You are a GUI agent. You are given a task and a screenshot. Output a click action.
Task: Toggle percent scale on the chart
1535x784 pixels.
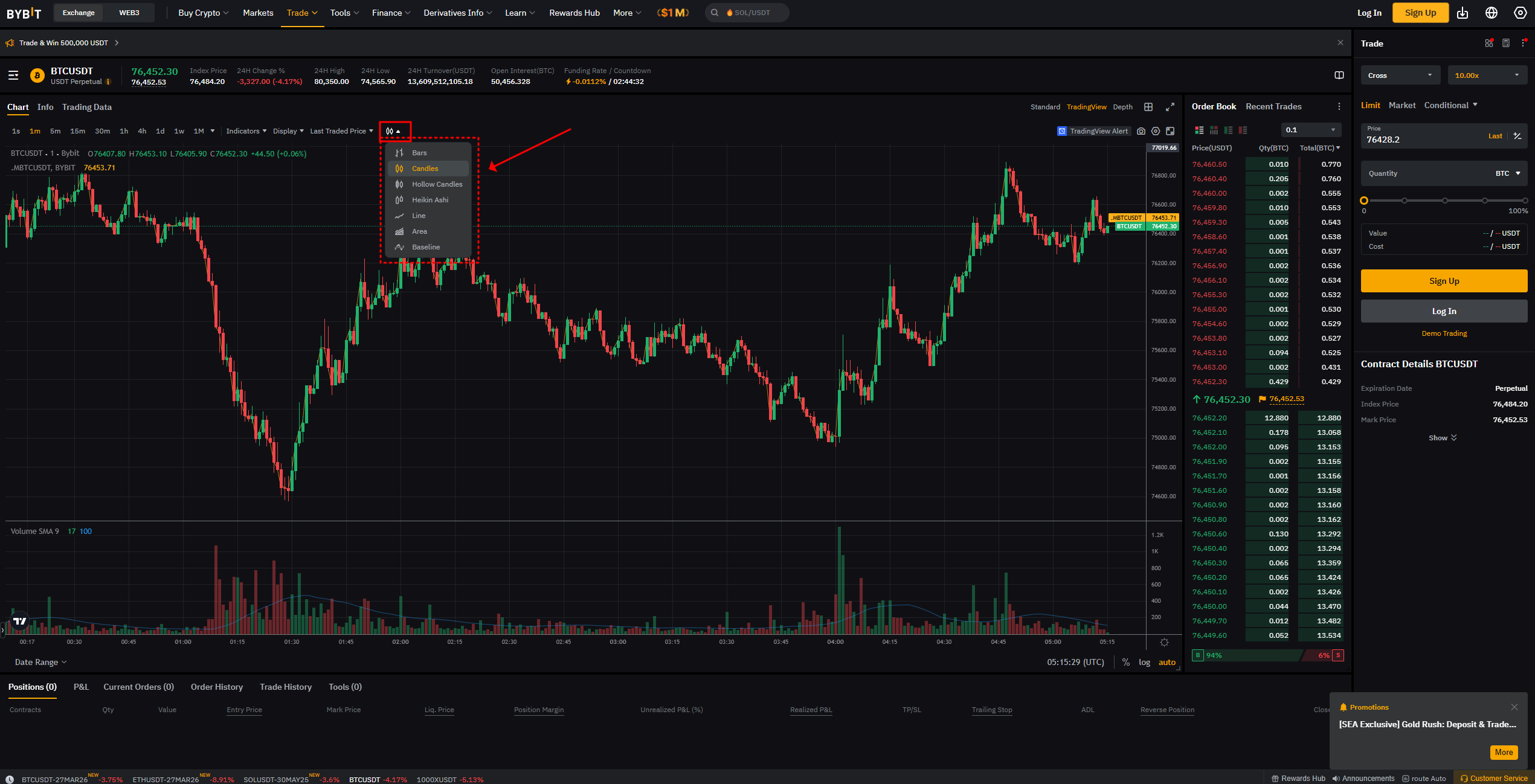[1125, 662]
